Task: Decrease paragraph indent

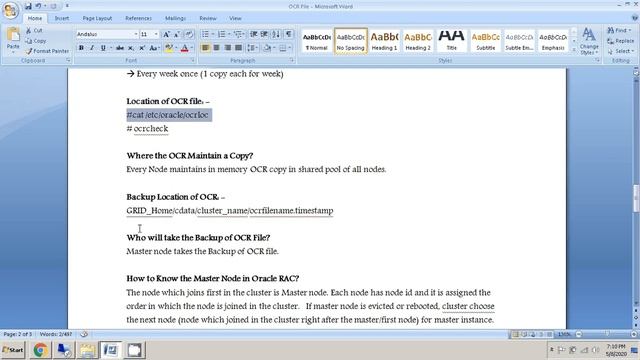Action: click(253, 34)
